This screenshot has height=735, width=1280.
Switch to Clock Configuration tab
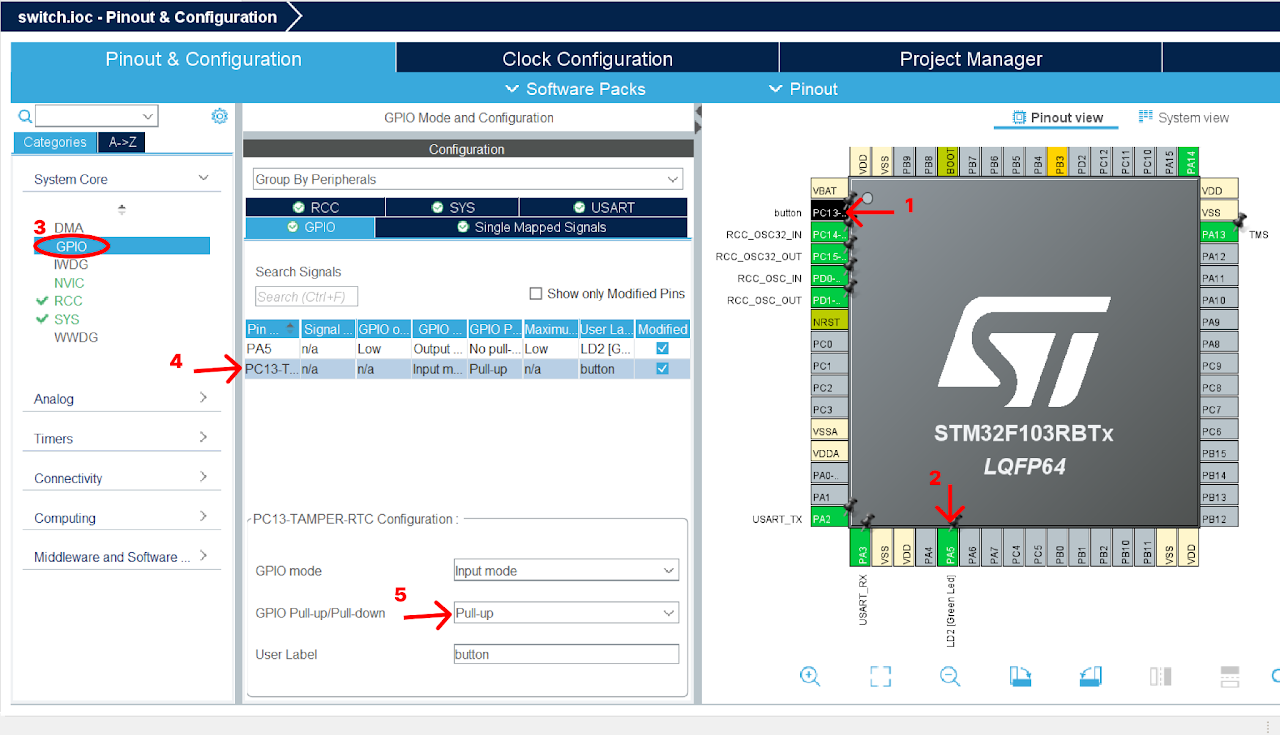coord(587,59)
